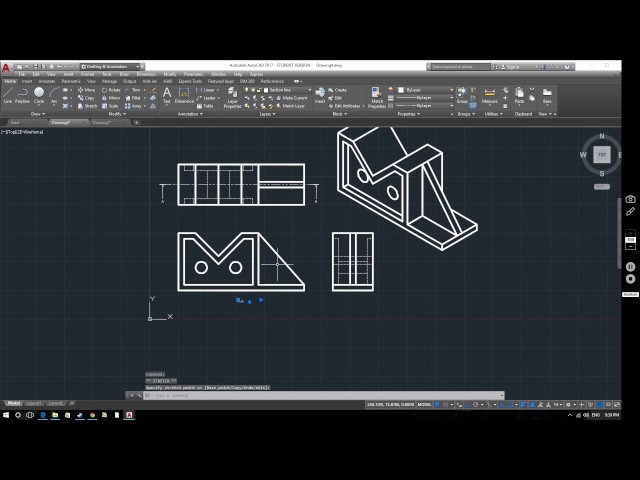Image resolution: width=640 pixels, height=480 pixels.
Task: Open the Section line layer dropdown
Action: click(278, 90)
